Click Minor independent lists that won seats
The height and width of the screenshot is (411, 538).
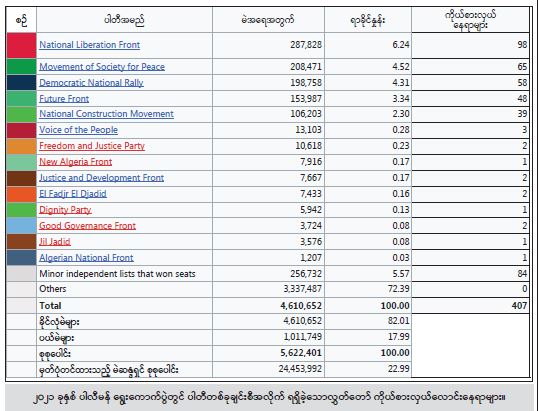(117, 274)
